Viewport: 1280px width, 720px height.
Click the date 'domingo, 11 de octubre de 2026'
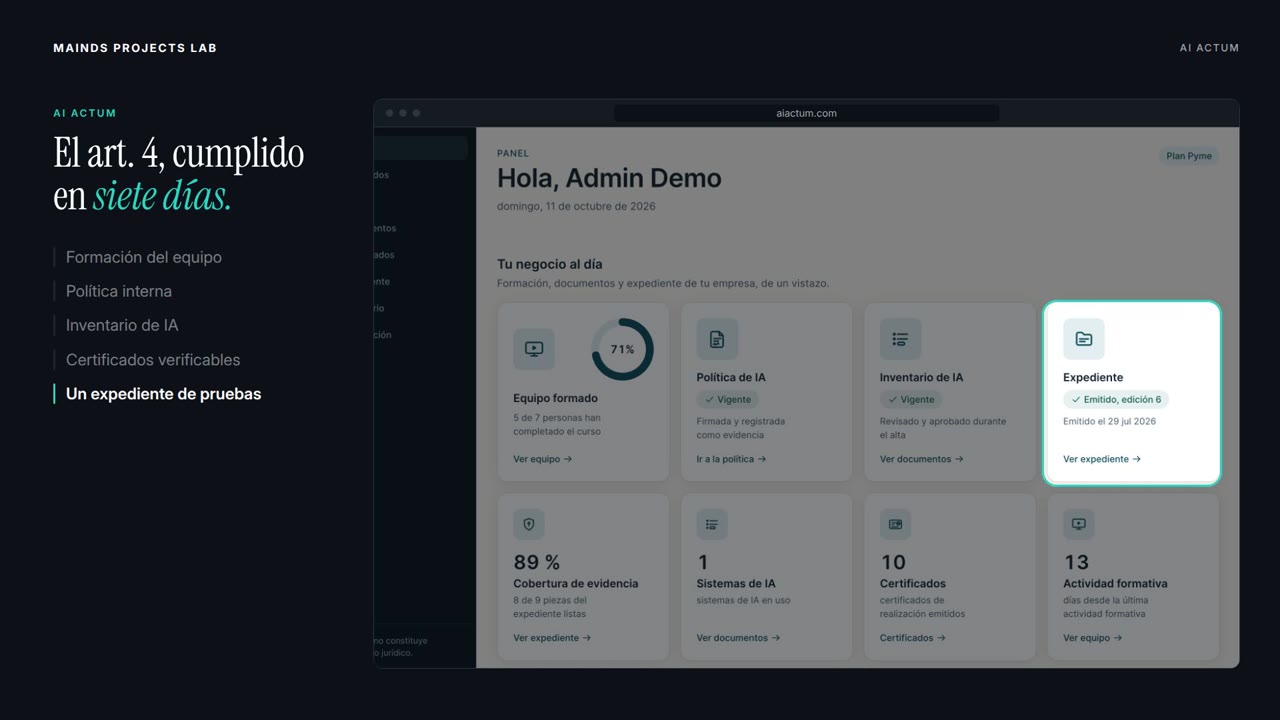click(576, 206)
